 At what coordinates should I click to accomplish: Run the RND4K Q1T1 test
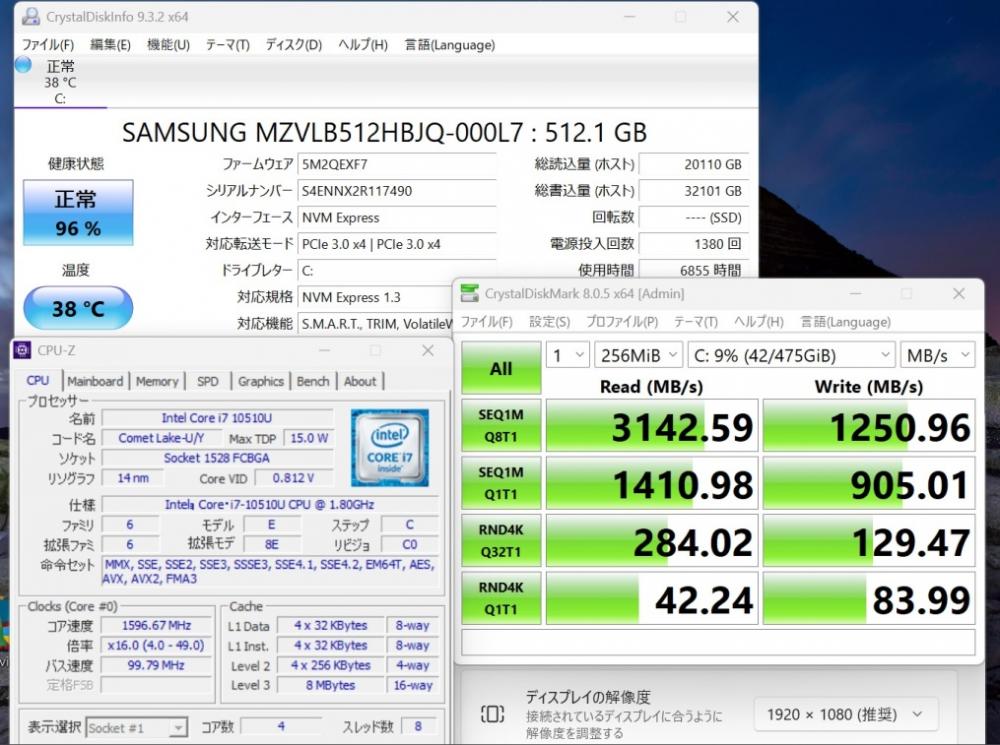pyautogui.click(x=501, y=598)
